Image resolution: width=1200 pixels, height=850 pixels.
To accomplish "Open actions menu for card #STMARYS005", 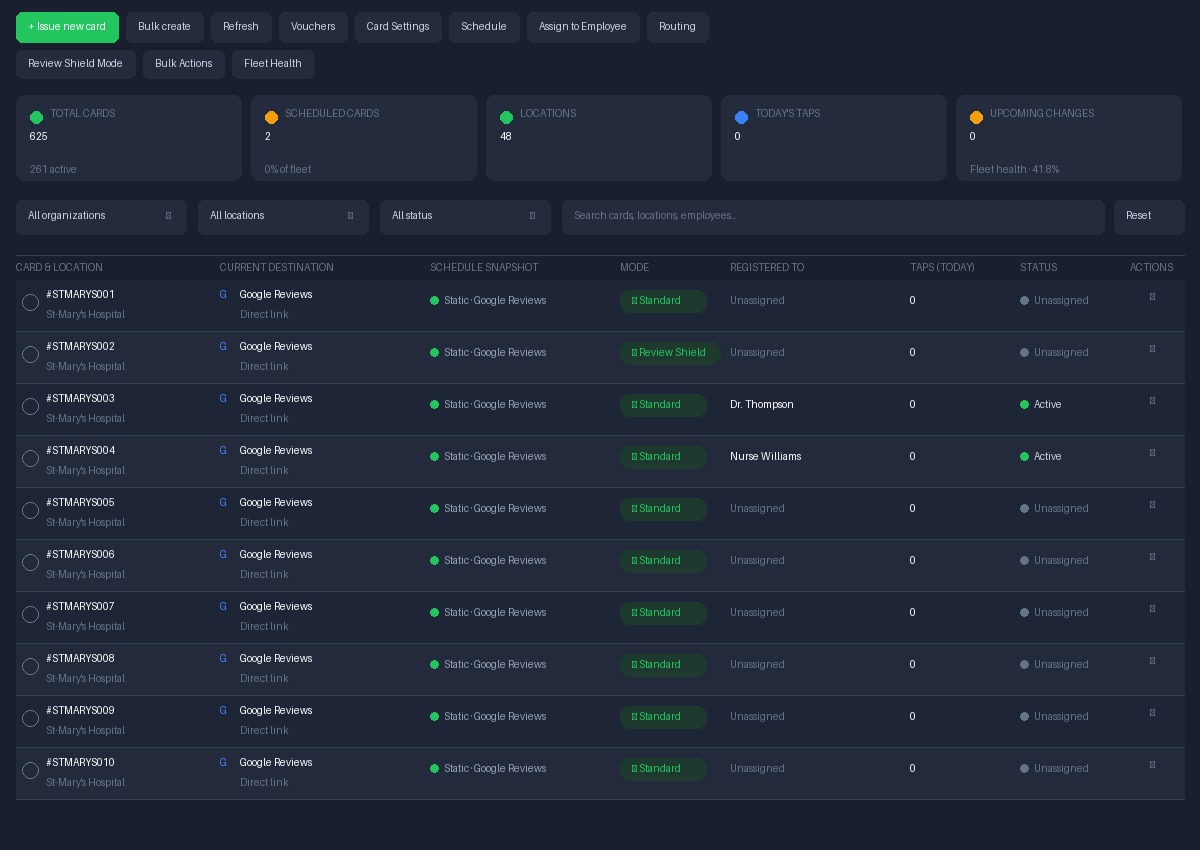I will point(1152,505).
